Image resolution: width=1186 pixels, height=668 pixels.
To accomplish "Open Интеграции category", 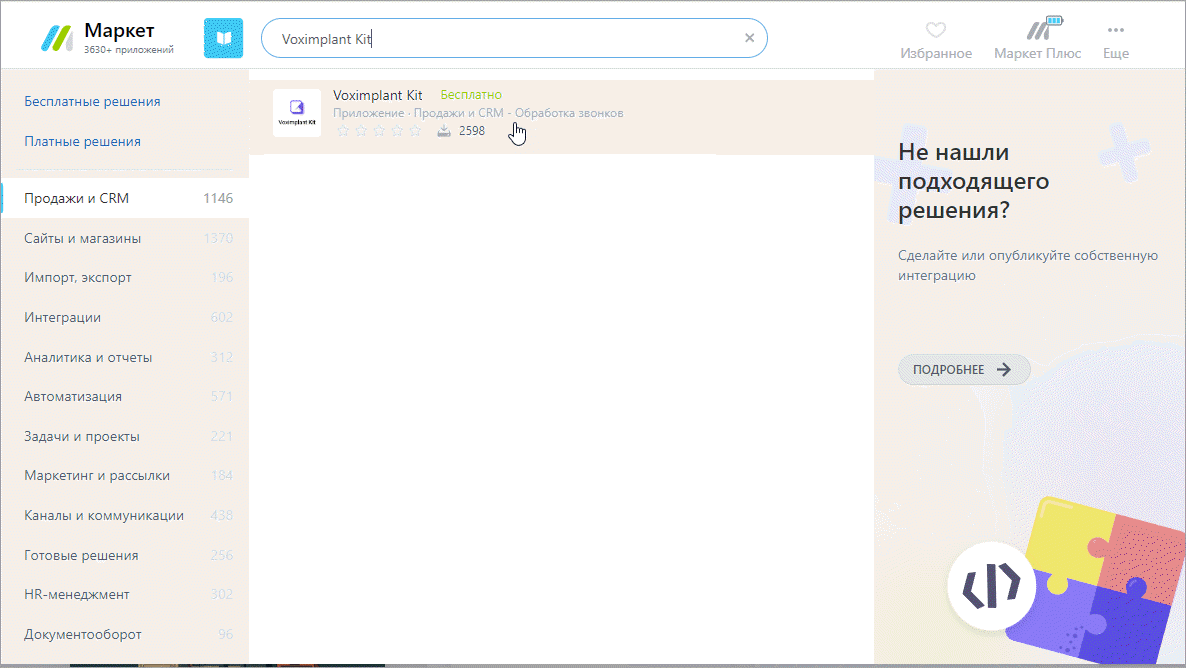I will coord(126,317).
